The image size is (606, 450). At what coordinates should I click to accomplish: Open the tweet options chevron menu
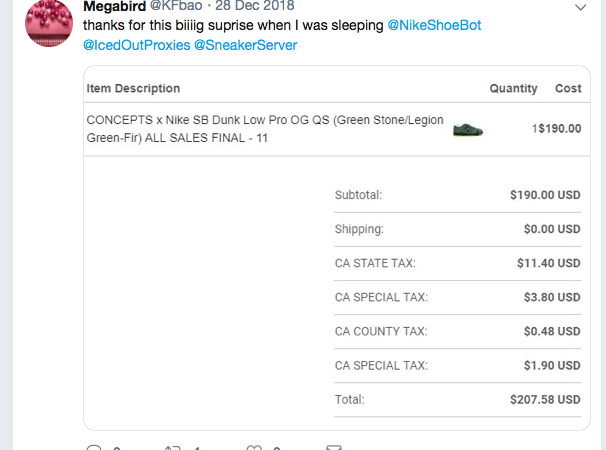tap(582, 7)
